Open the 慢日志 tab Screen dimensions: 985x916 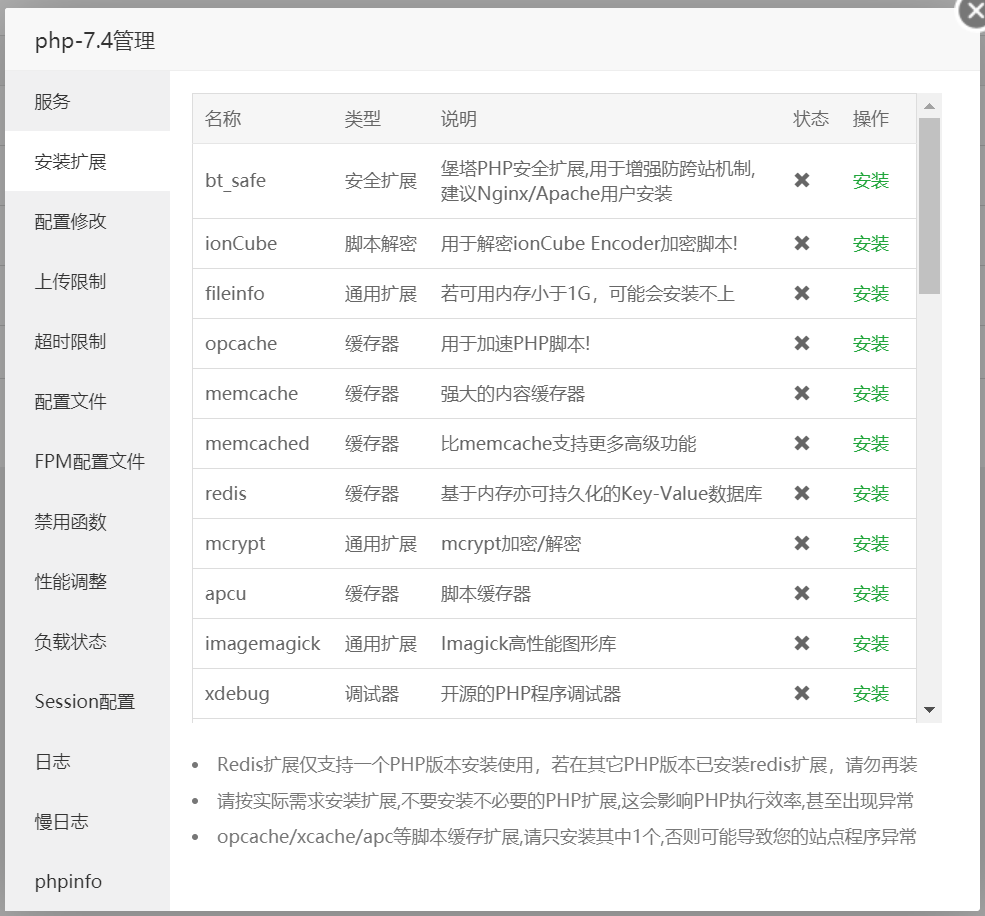(x=87, y=821)
